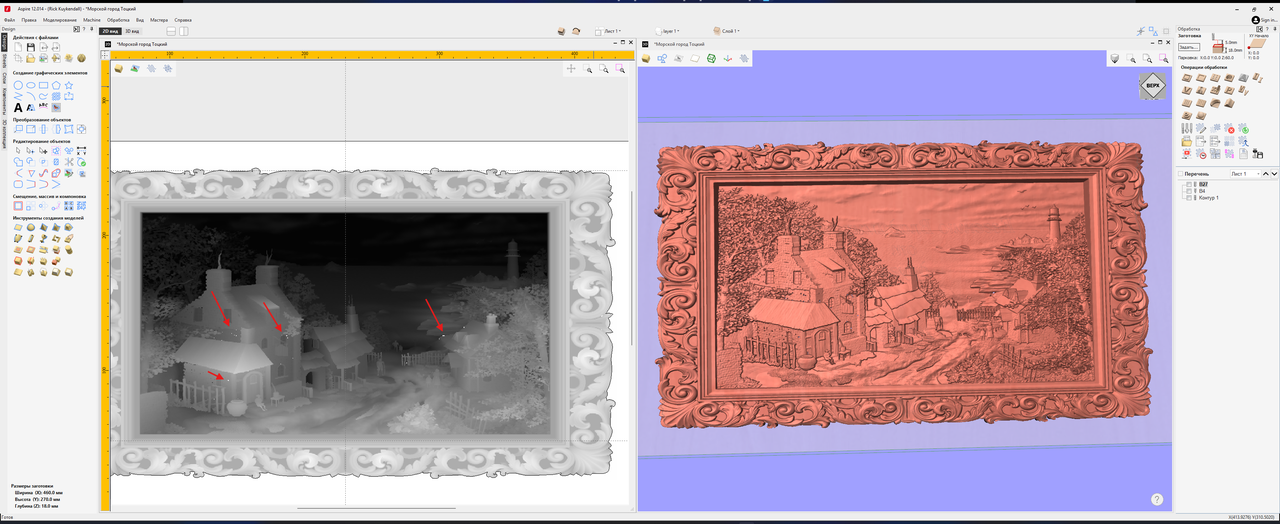Open the Обработка menu
This screenshot has height=524, width=1280.
coord(118,19)
